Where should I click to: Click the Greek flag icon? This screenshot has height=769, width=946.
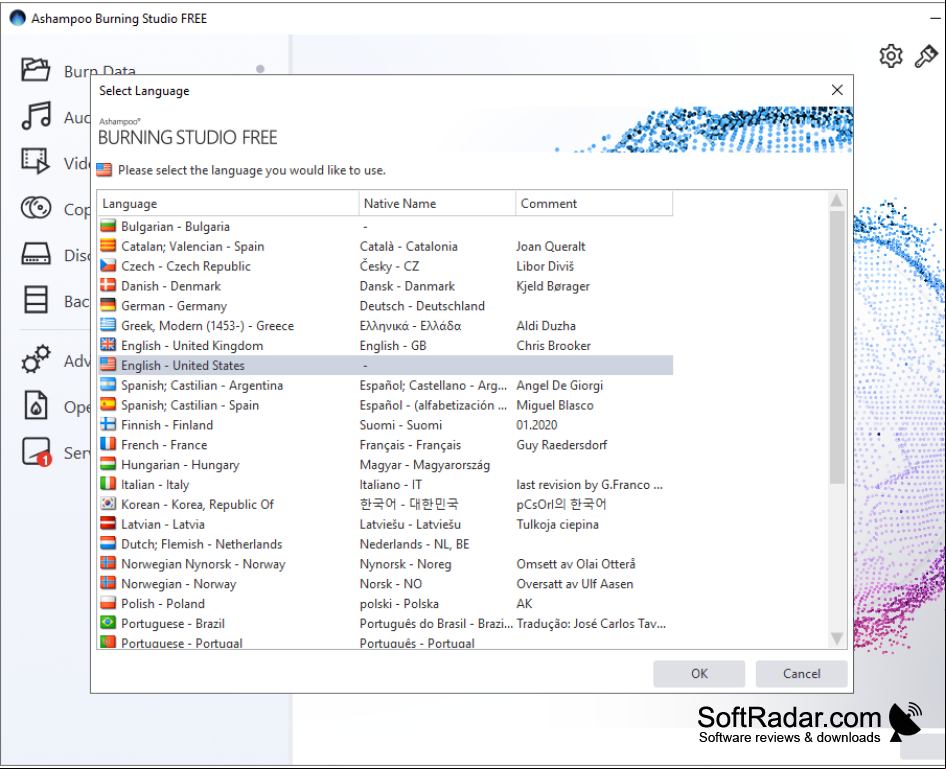tap(108, 325)
